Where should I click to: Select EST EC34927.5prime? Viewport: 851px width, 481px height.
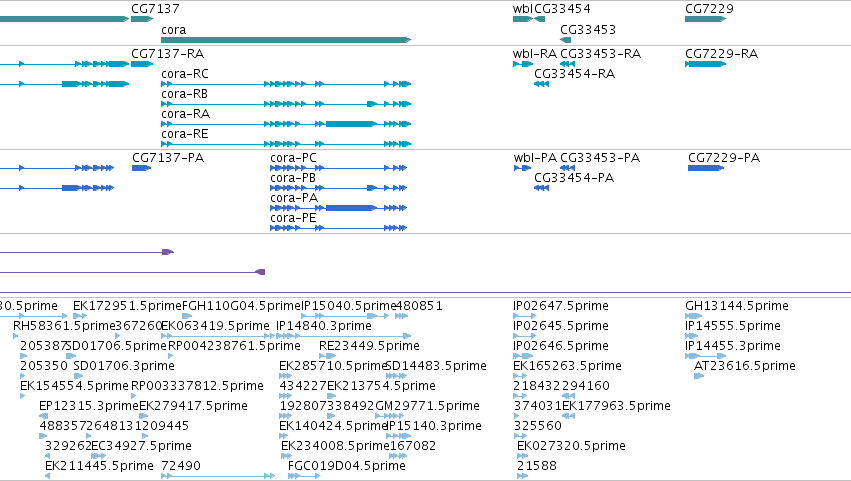(x=141, y=446)
